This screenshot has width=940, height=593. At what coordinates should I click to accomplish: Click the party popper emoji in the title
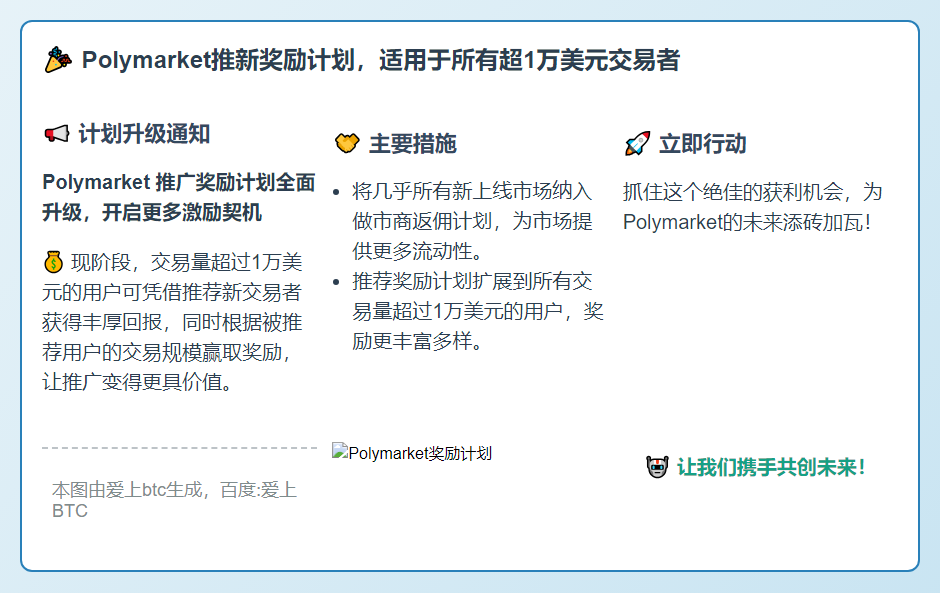pos(58,60)
